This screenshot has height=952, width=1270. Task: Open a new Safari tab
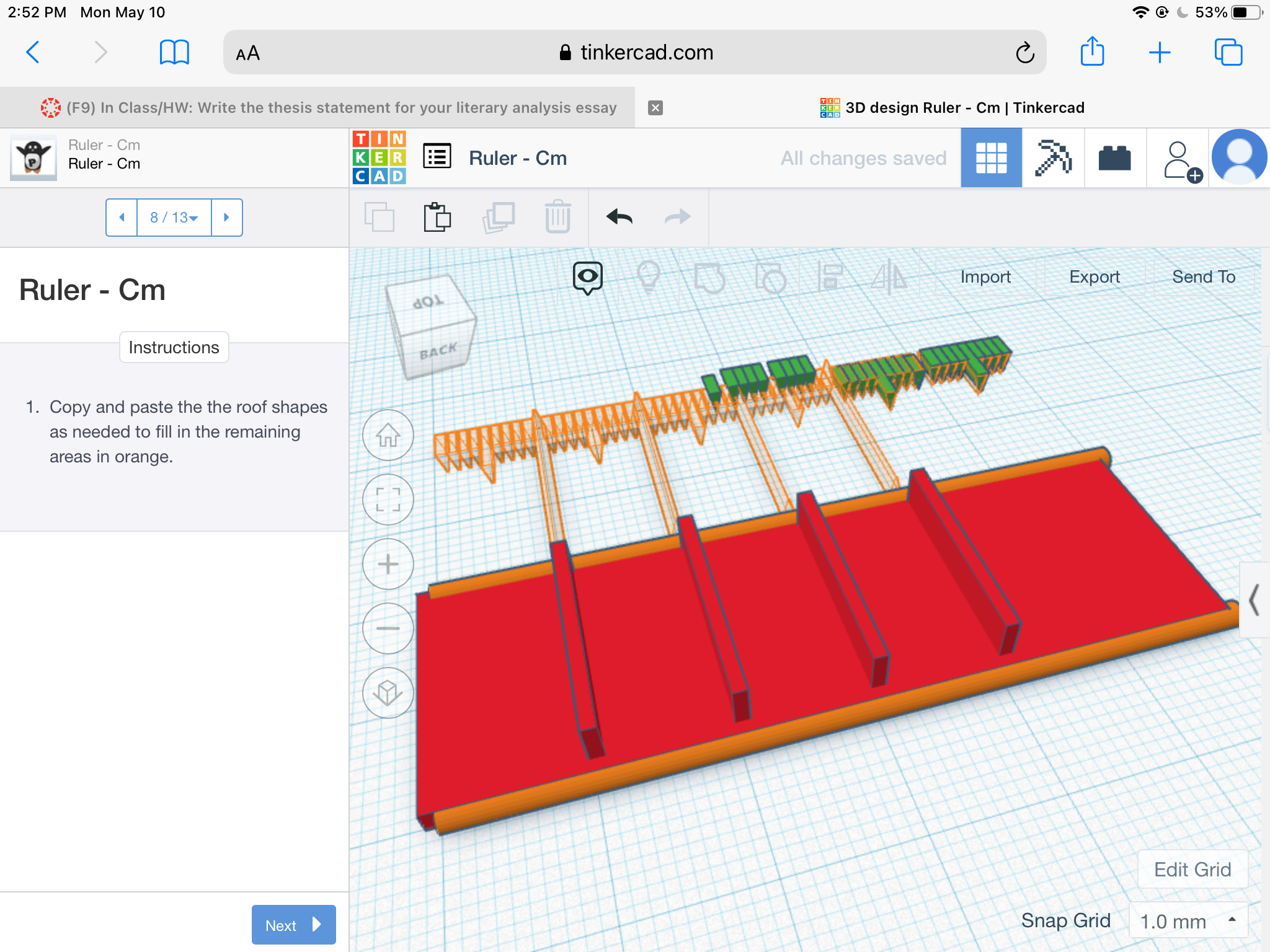(x=1159, y=53)
